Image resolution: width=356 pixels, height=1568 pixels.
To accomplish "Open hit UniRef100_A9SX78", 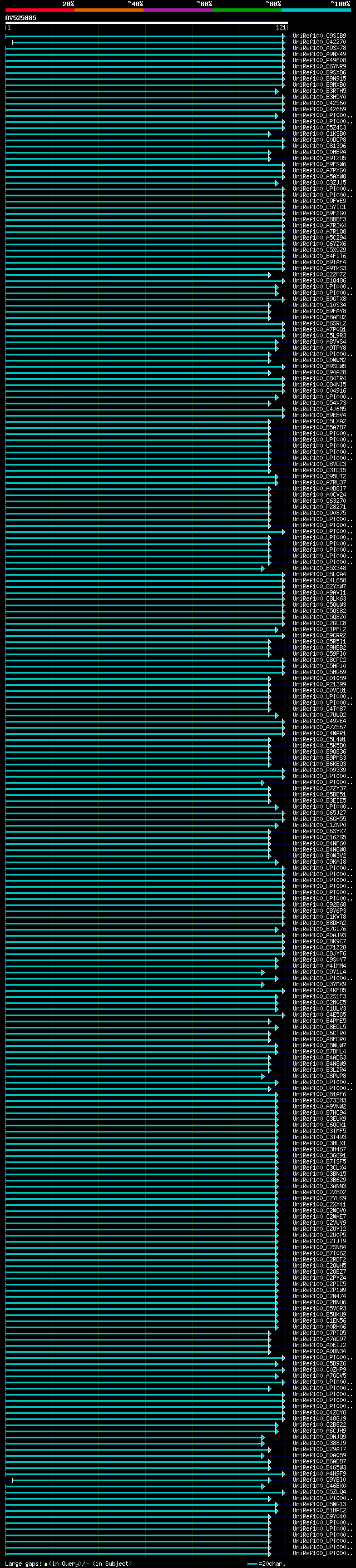I will tap(319, 48).
